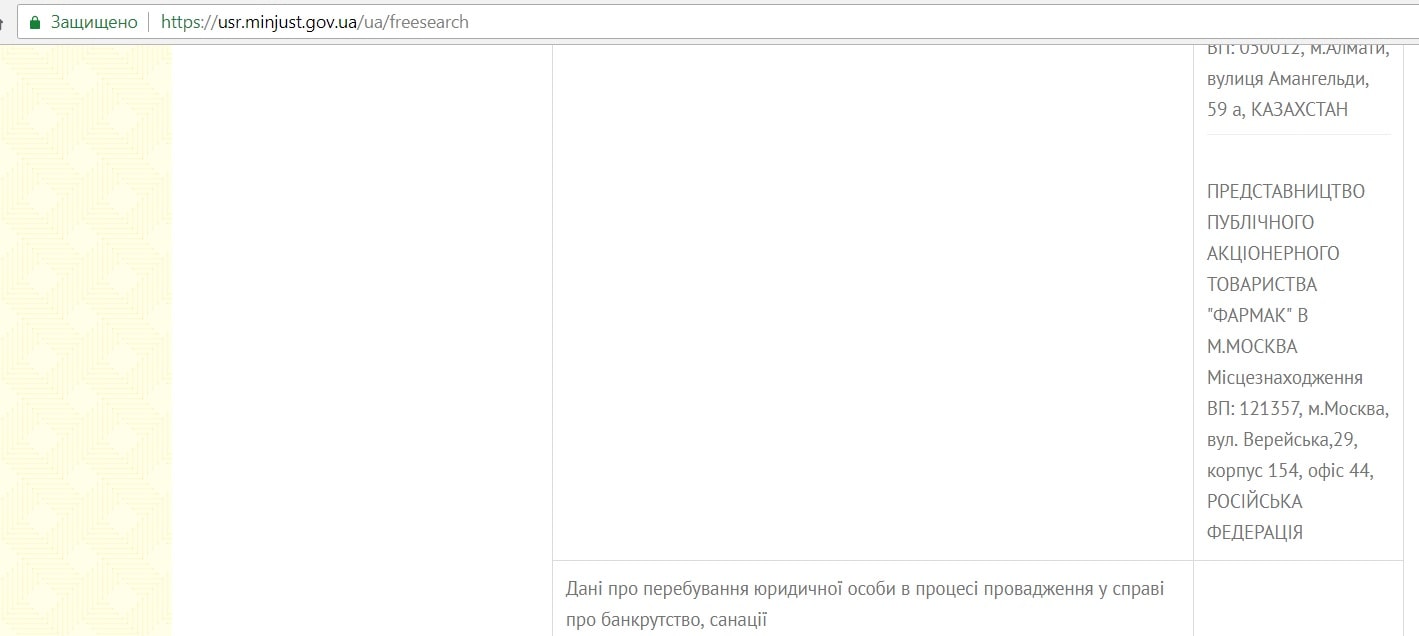Click the green padlock security icon
The image size is (1419, 636).
pyautogui.click(x=36, y=22)
